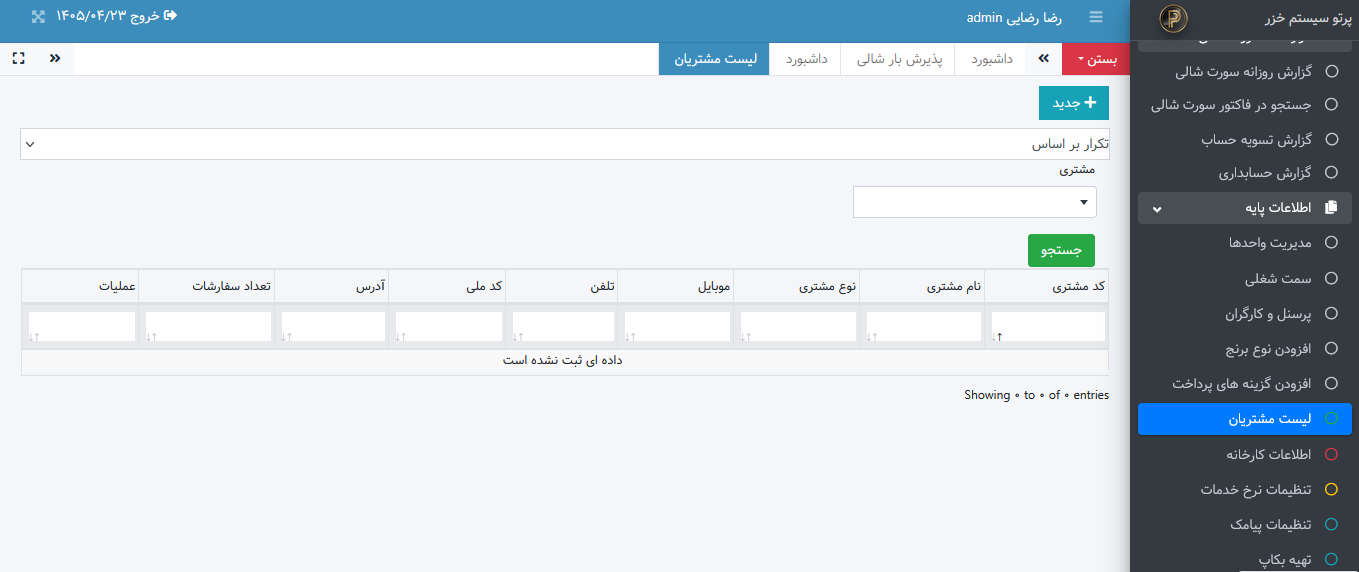This screenshot has height=572, width=1359.
Task: Switch to the داشبورد tab next to بستن
Action: pos(992,59)
